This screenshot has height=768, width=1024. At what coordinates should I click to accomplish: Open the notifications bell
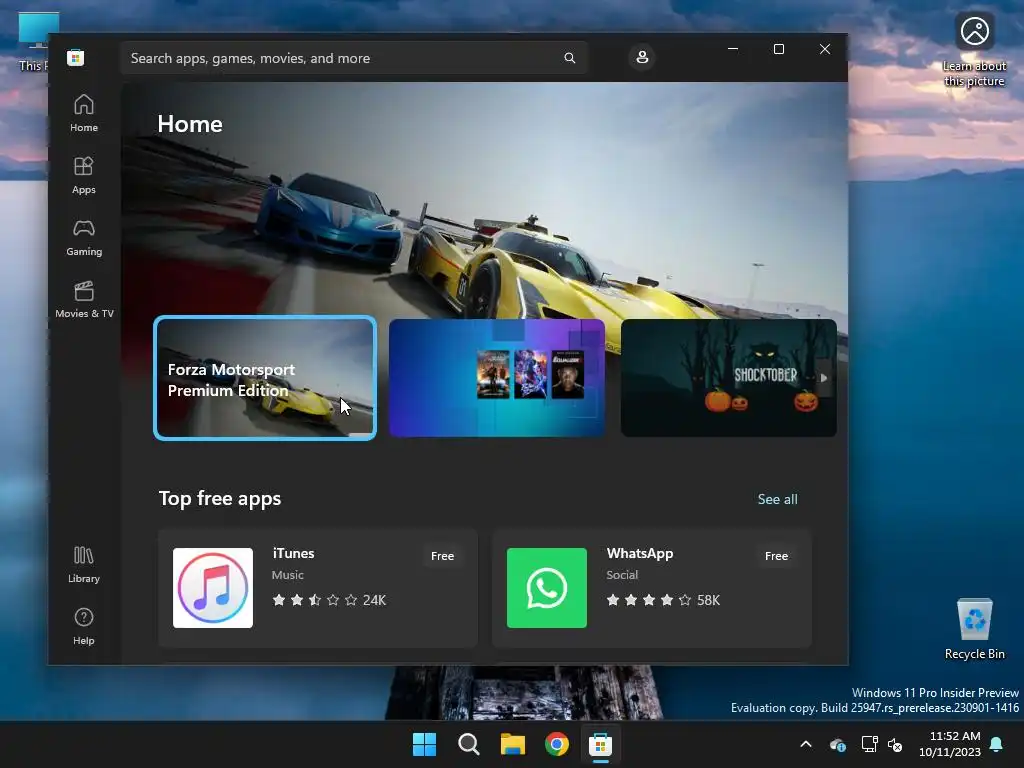point(997,744)
